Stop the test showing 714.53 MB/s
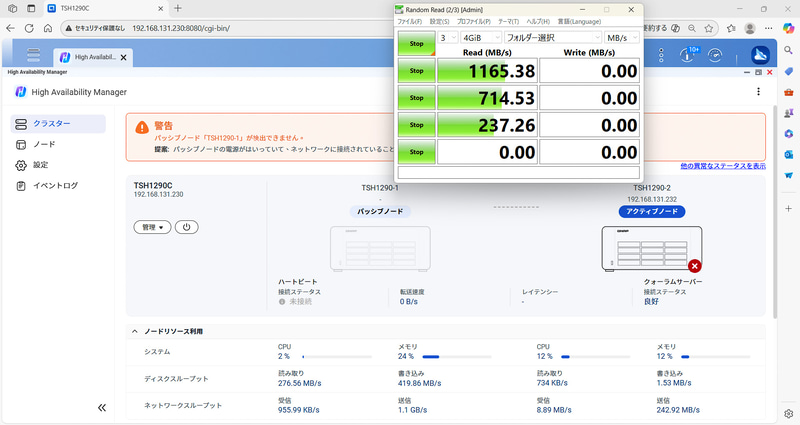Image resolution: width=800 pixels, height=425 pixels. 416,98
